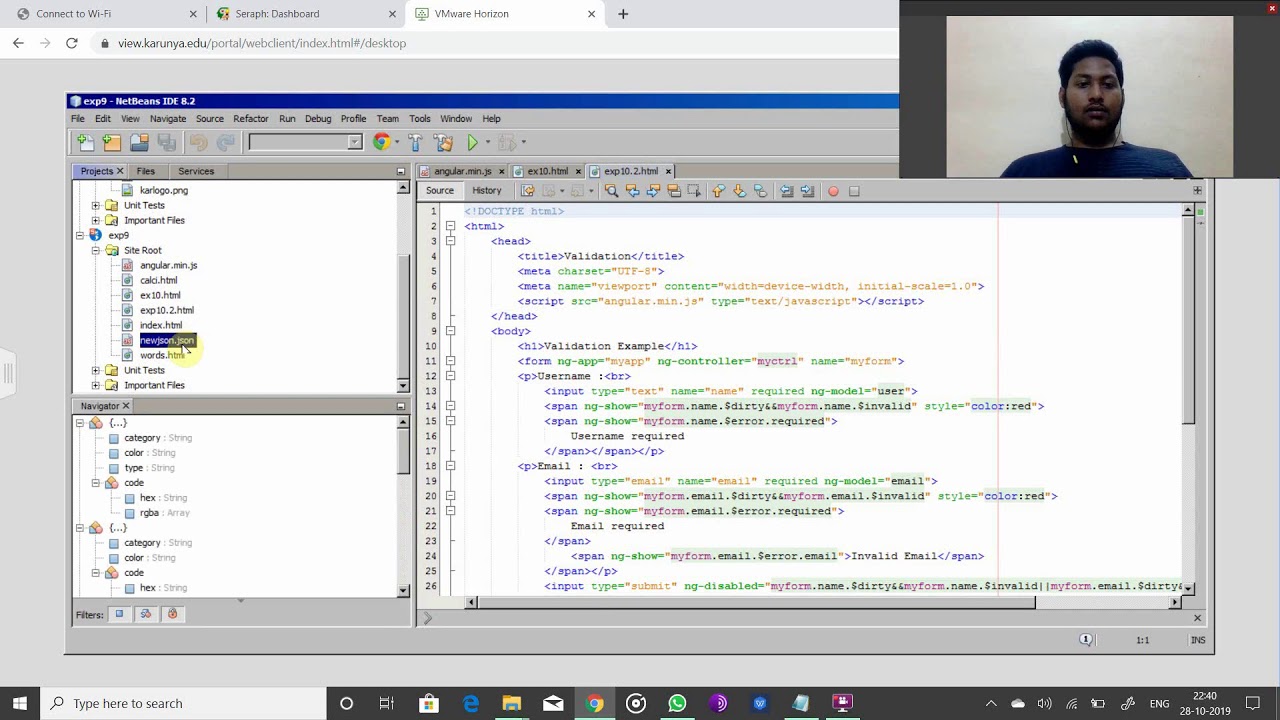Expand Unit Tests under exp9
The height and width of the screenshot is (720, 1280).
tap(96, 370)
